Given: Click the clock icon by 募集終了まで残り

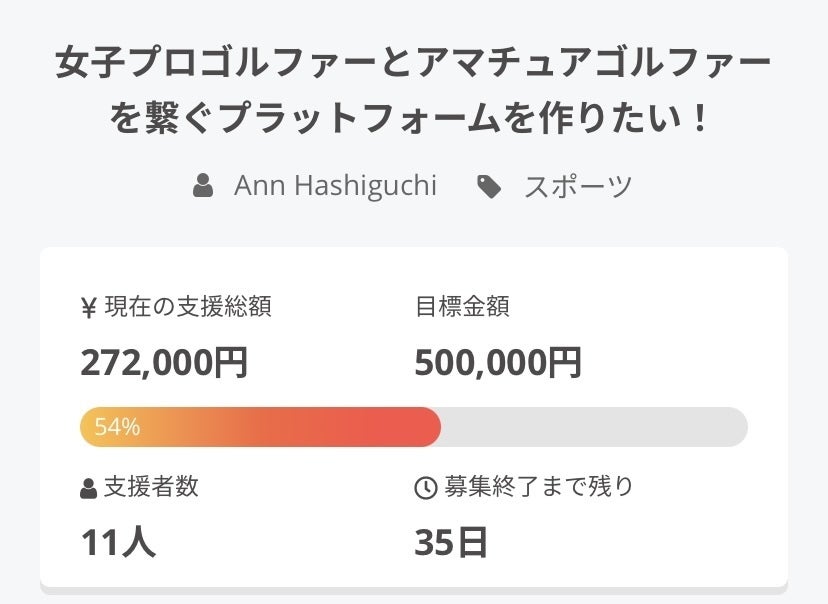Looking at the screenshot, I should tap(426, 488).
